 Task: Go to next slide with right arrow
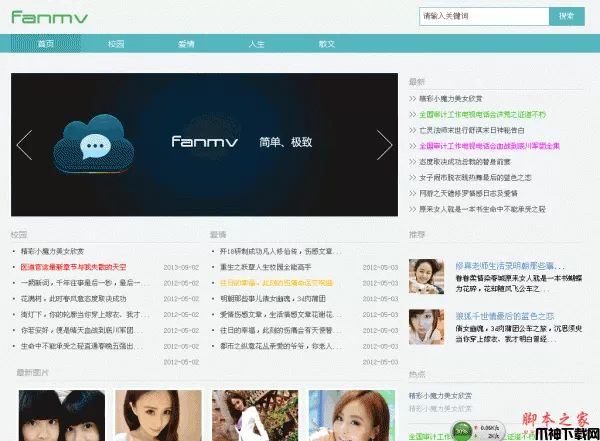coord(384,145)
